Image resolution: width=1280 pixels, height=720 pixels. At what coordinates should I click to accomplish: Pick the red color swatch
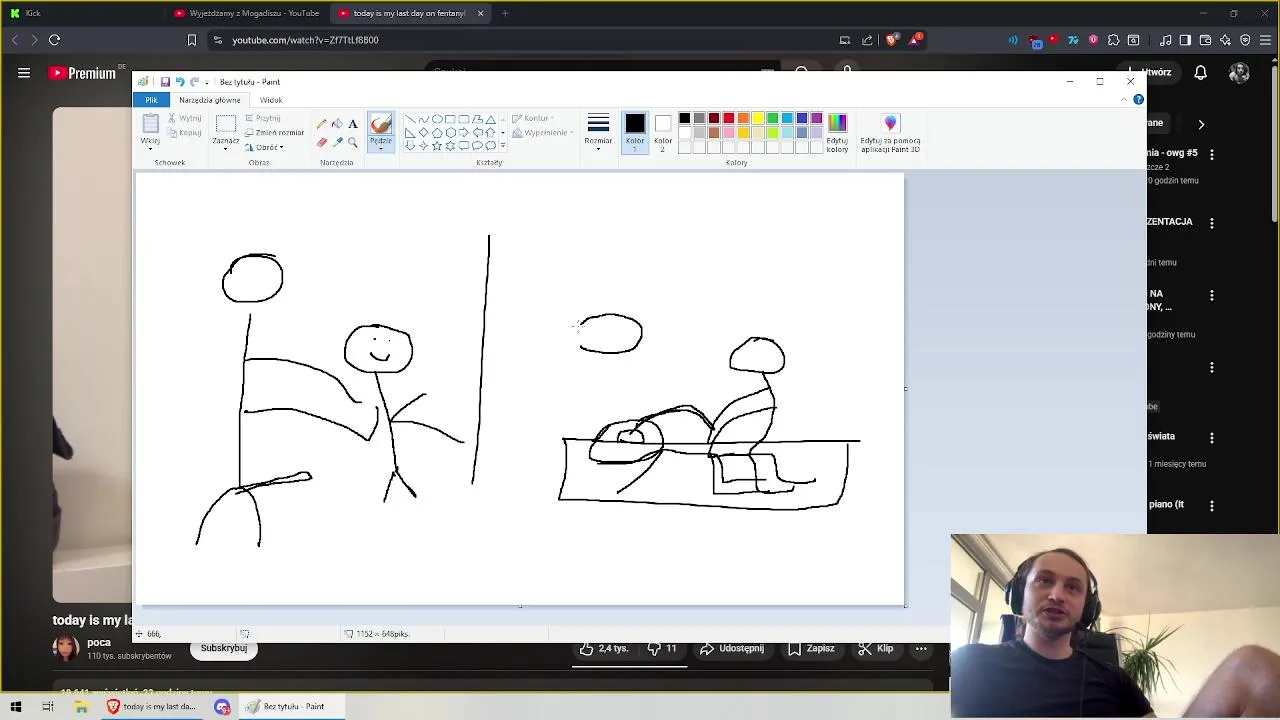point(729,119)
